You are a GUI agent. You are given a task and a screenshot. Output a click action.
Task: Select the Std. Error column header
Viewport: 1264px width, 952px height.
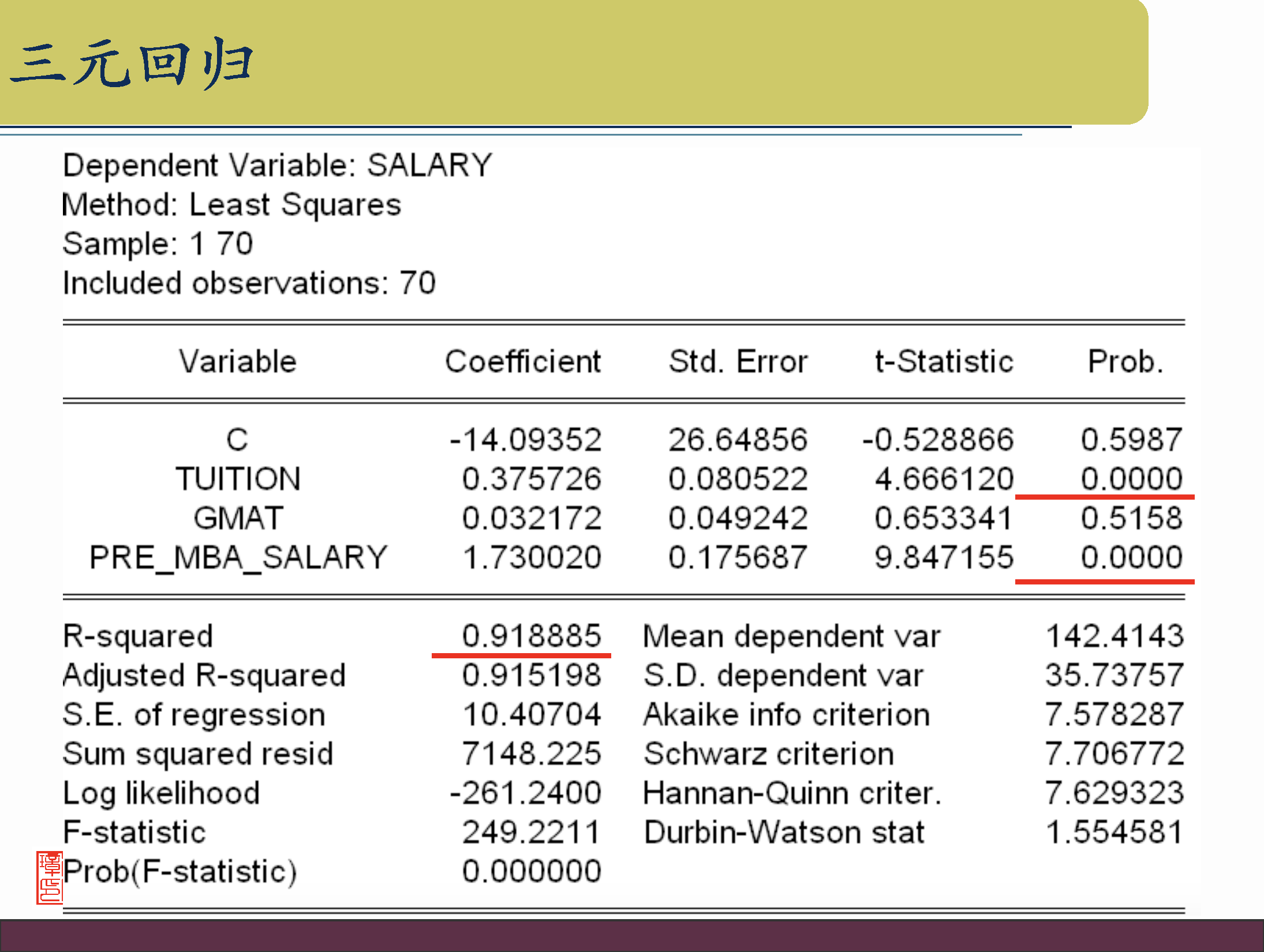pos(738,362)
